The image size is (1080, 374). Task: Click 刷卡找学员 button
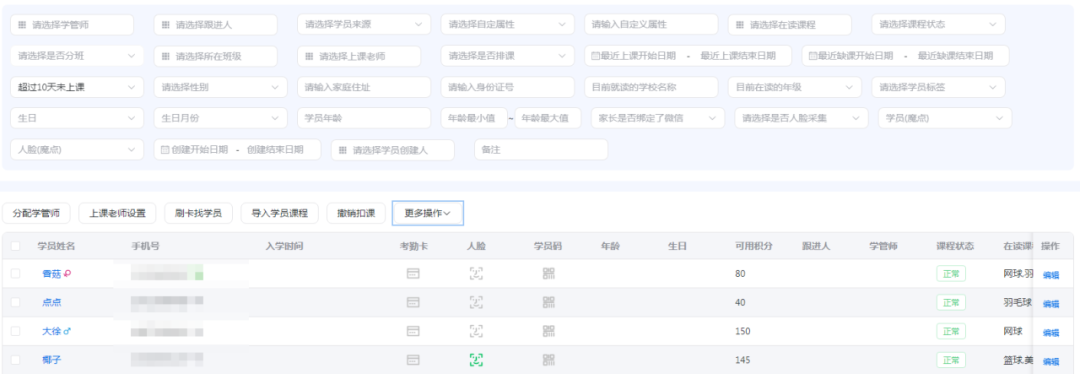[198, 213]
